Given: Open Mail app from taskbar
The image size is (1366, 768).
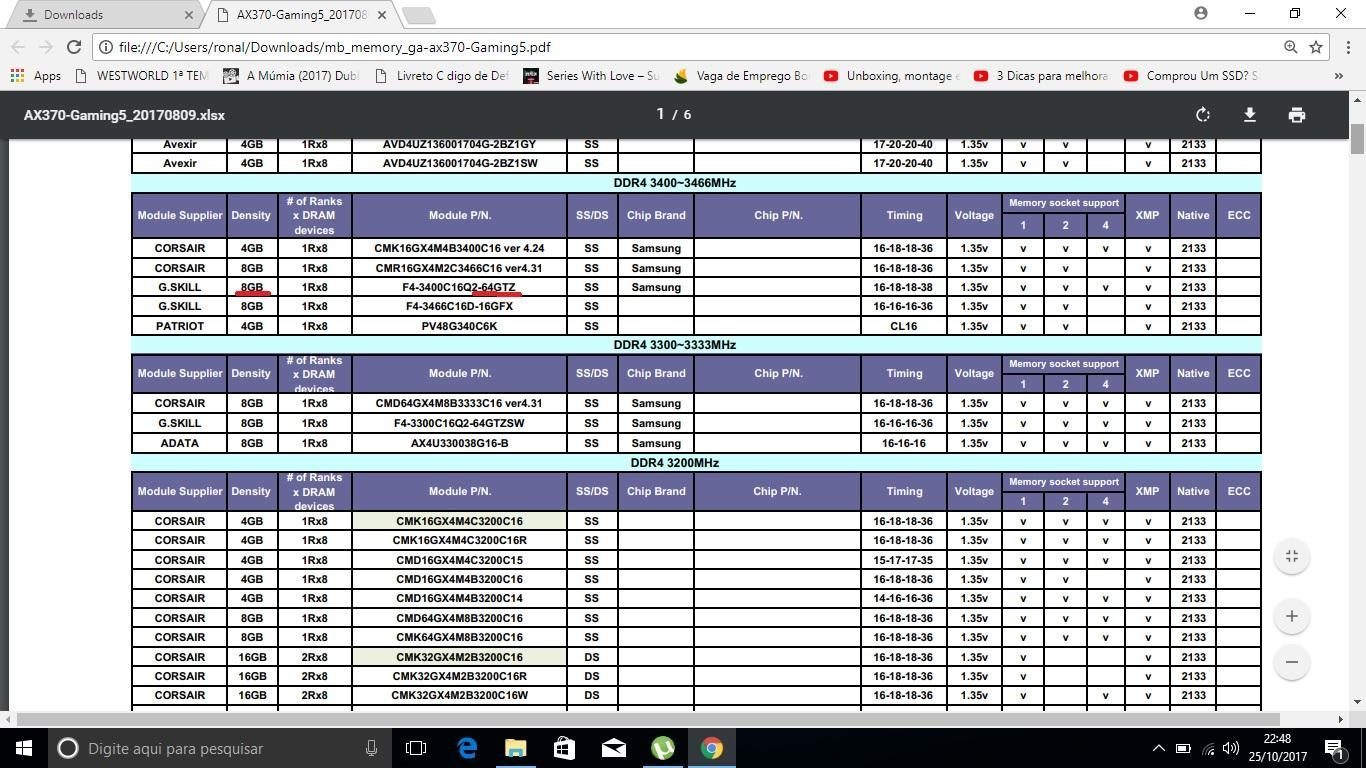Looking at the screenshot, I should (613, 748).
